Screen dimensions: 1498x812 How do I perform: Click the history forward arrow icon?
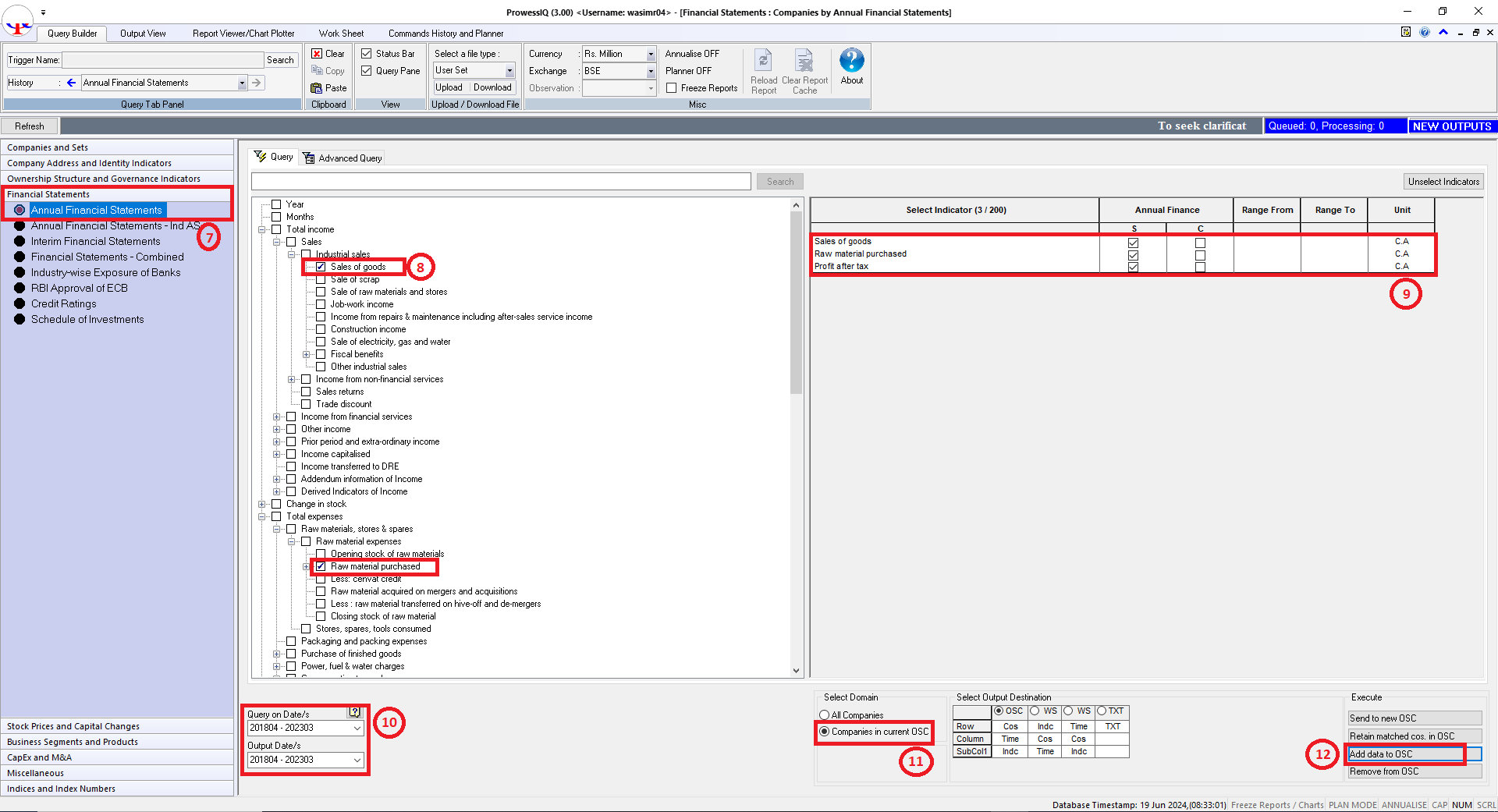[x=257, y=83]
